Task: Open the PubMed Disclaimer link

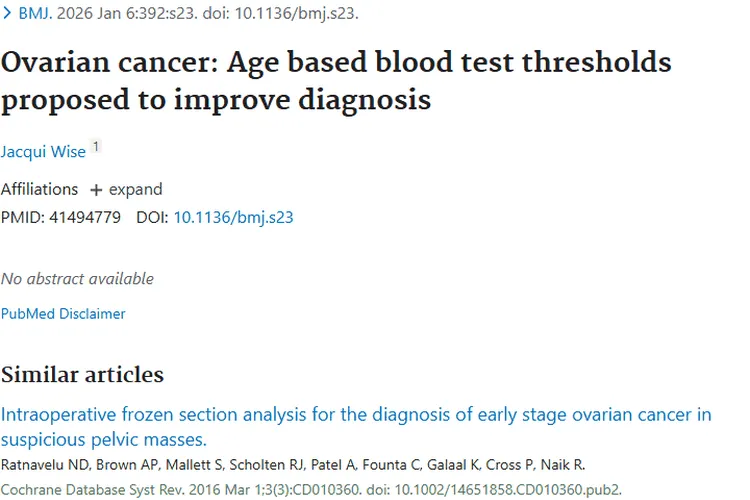Action: [x=63, y=314]
